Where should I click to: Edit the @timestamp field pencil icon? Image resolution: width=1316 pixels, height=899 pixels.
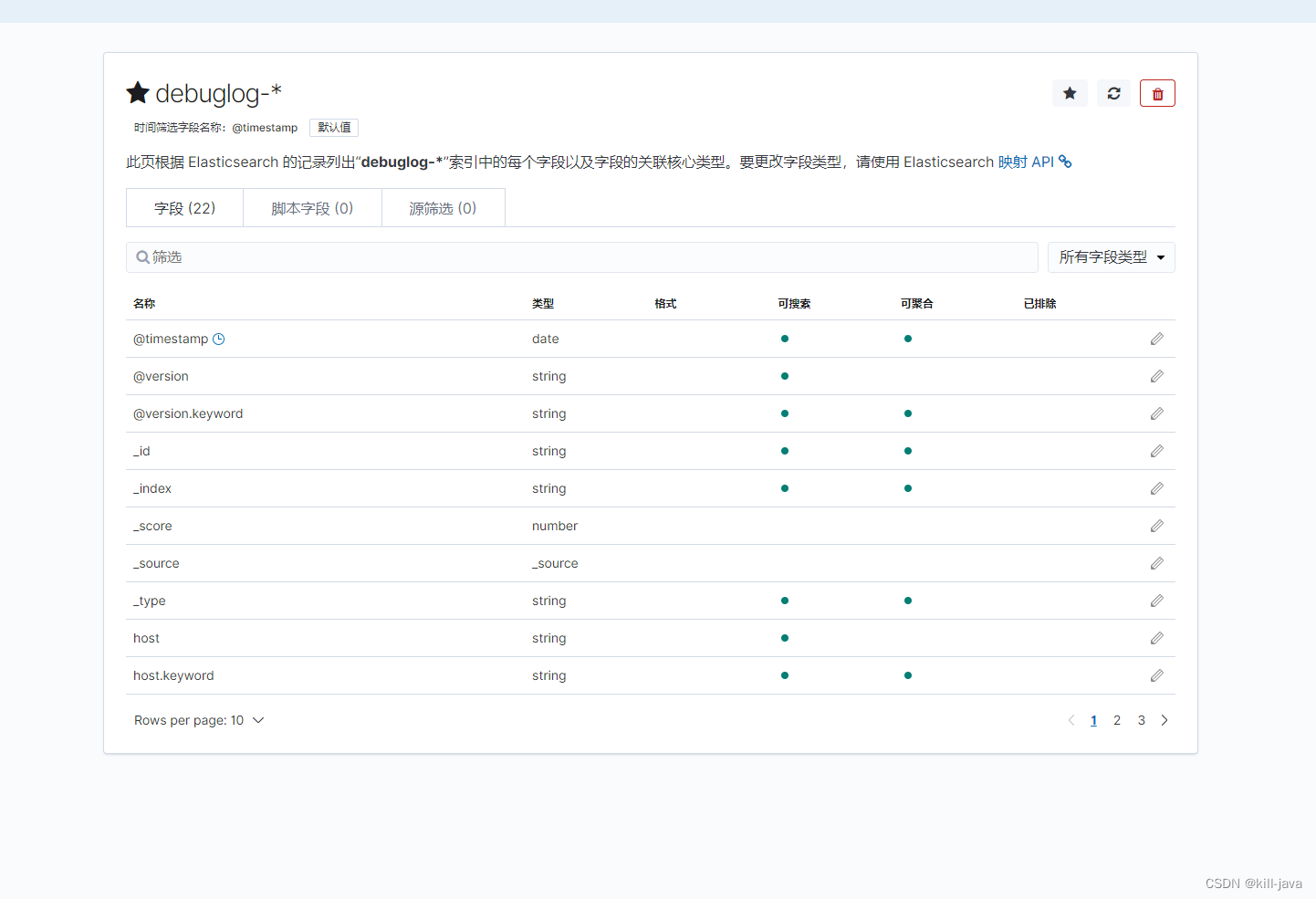[x=1156, y=339]
